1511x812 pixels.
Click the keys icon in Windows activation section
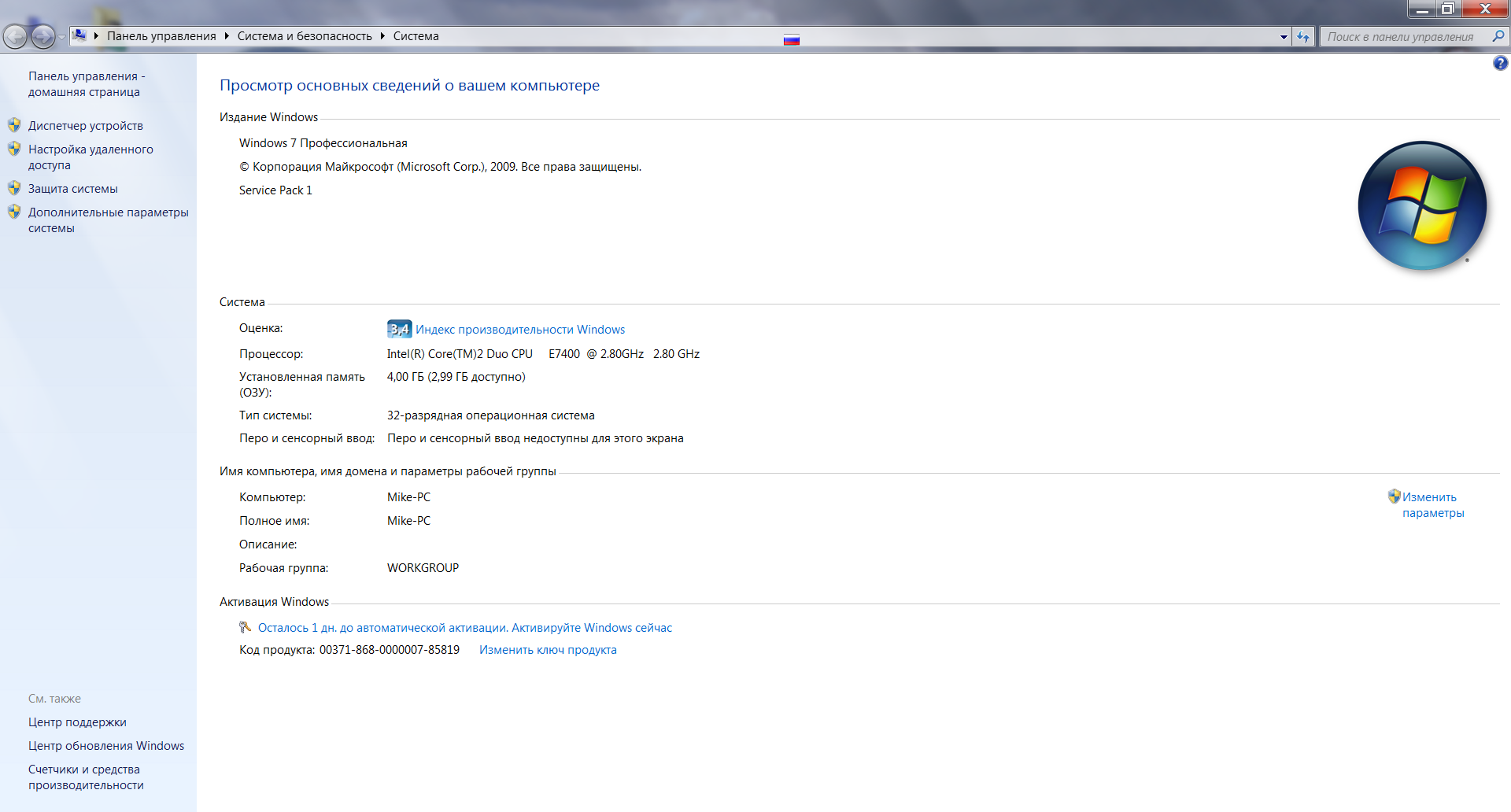click(x=246, y=627)
